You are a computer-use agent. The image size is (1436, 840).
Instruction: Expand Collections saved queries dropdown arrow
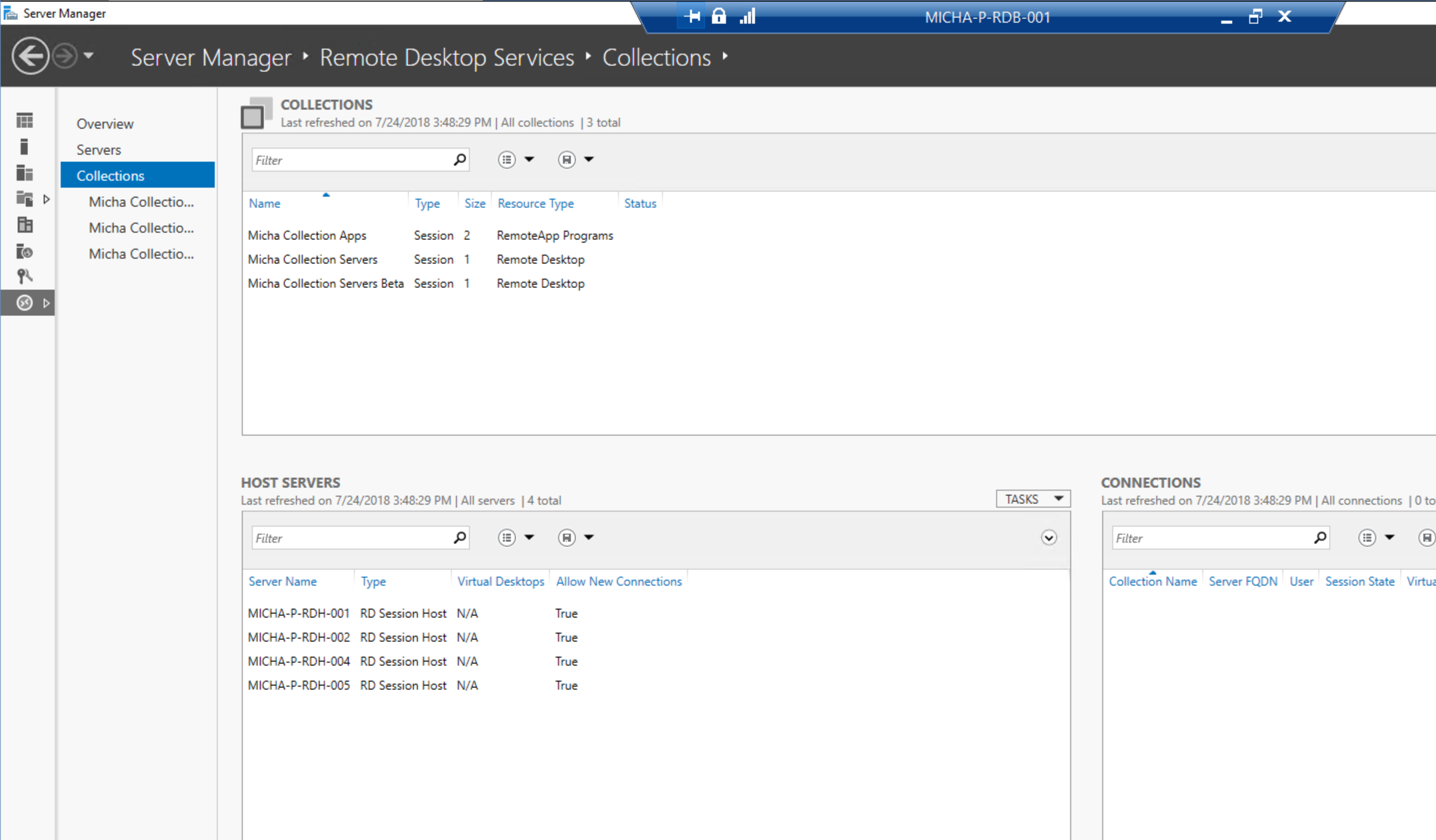coord(589,159)
